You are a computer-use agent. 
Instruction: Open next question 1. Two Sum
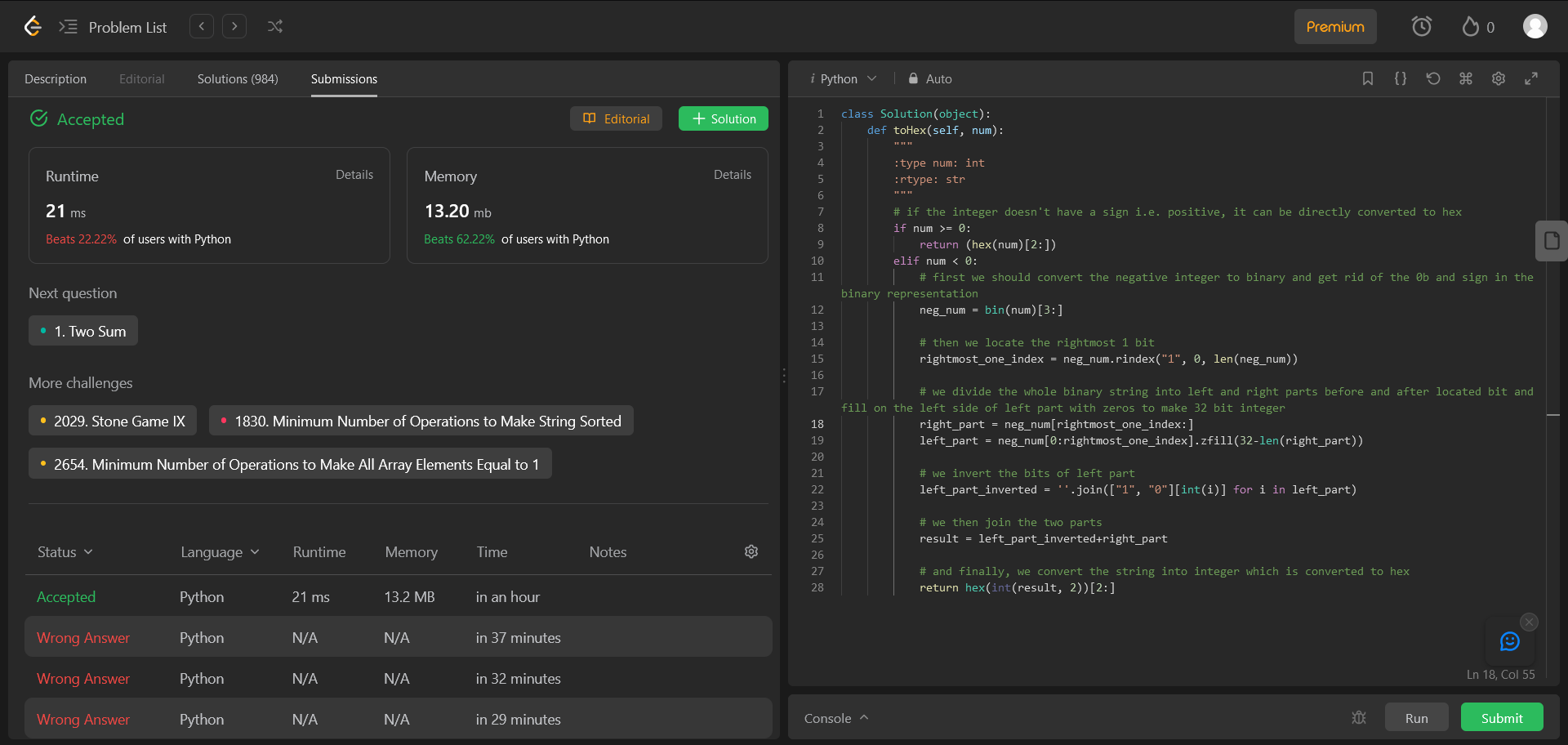[82, 331]
